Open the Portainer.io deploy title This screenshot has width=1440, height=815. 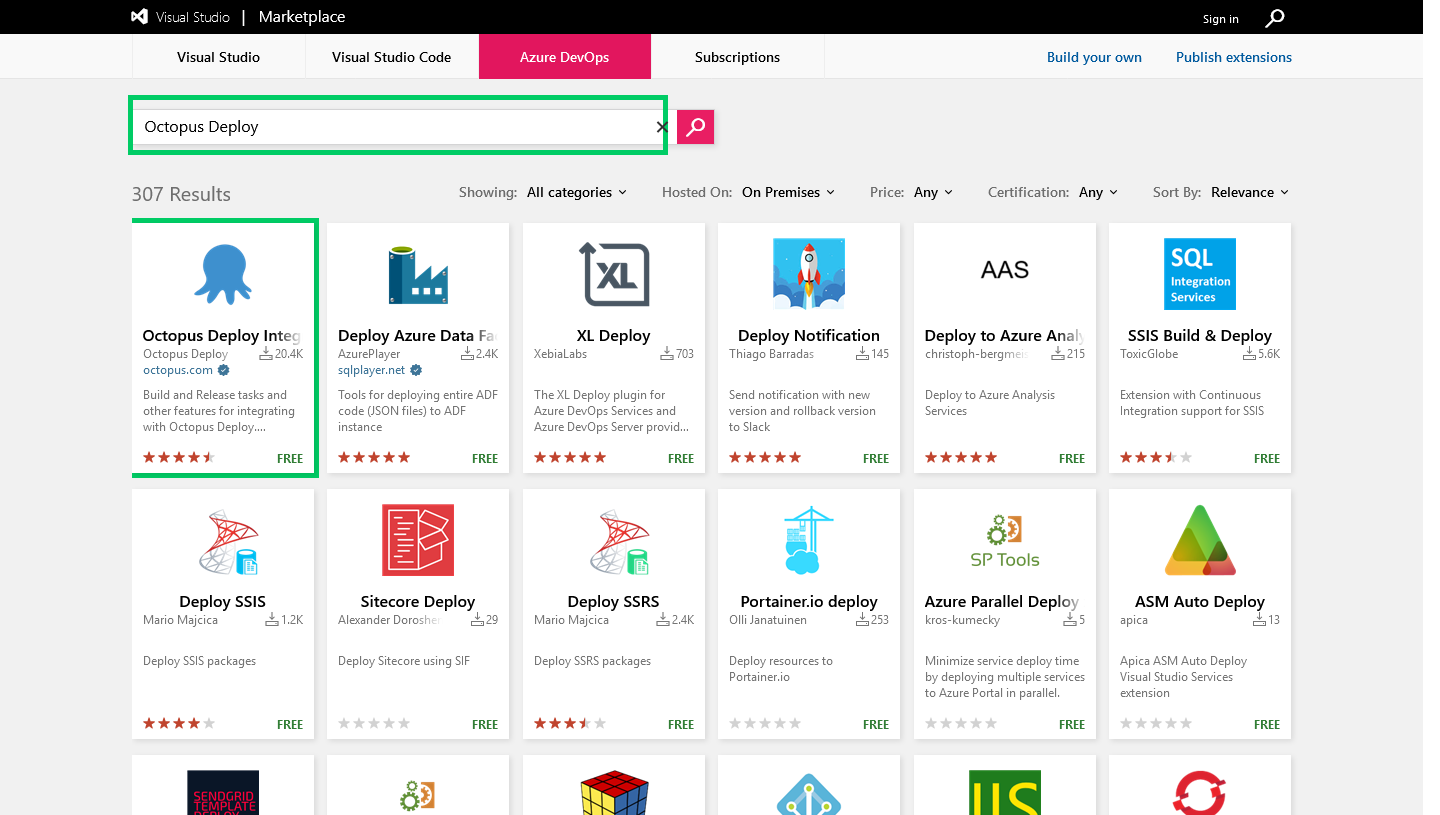tap(809, 602)
